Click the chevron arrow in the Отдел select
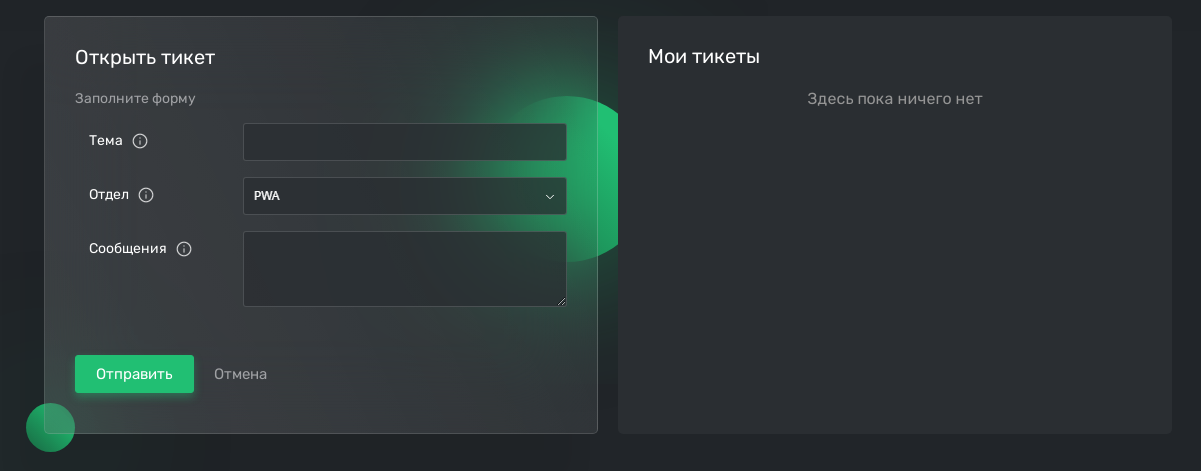 (x=549, y=197)
